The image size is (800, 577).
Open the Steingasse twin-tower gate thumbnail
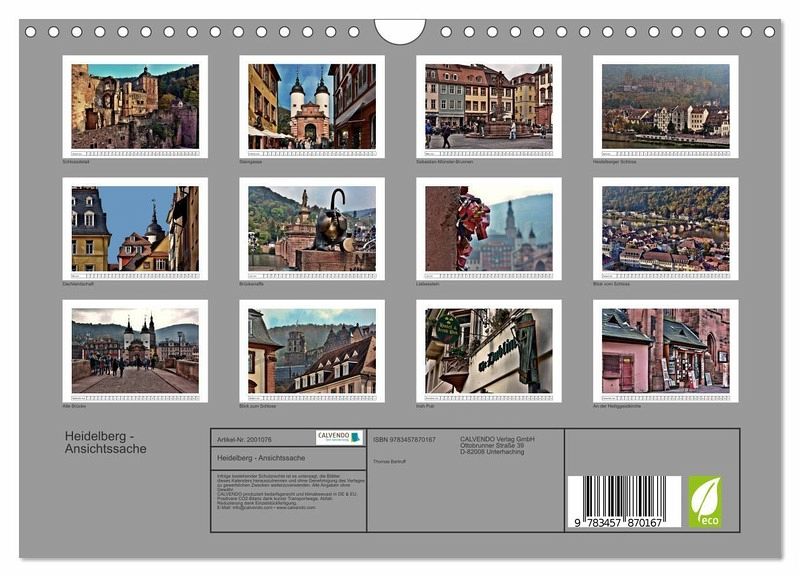(312, 106)
